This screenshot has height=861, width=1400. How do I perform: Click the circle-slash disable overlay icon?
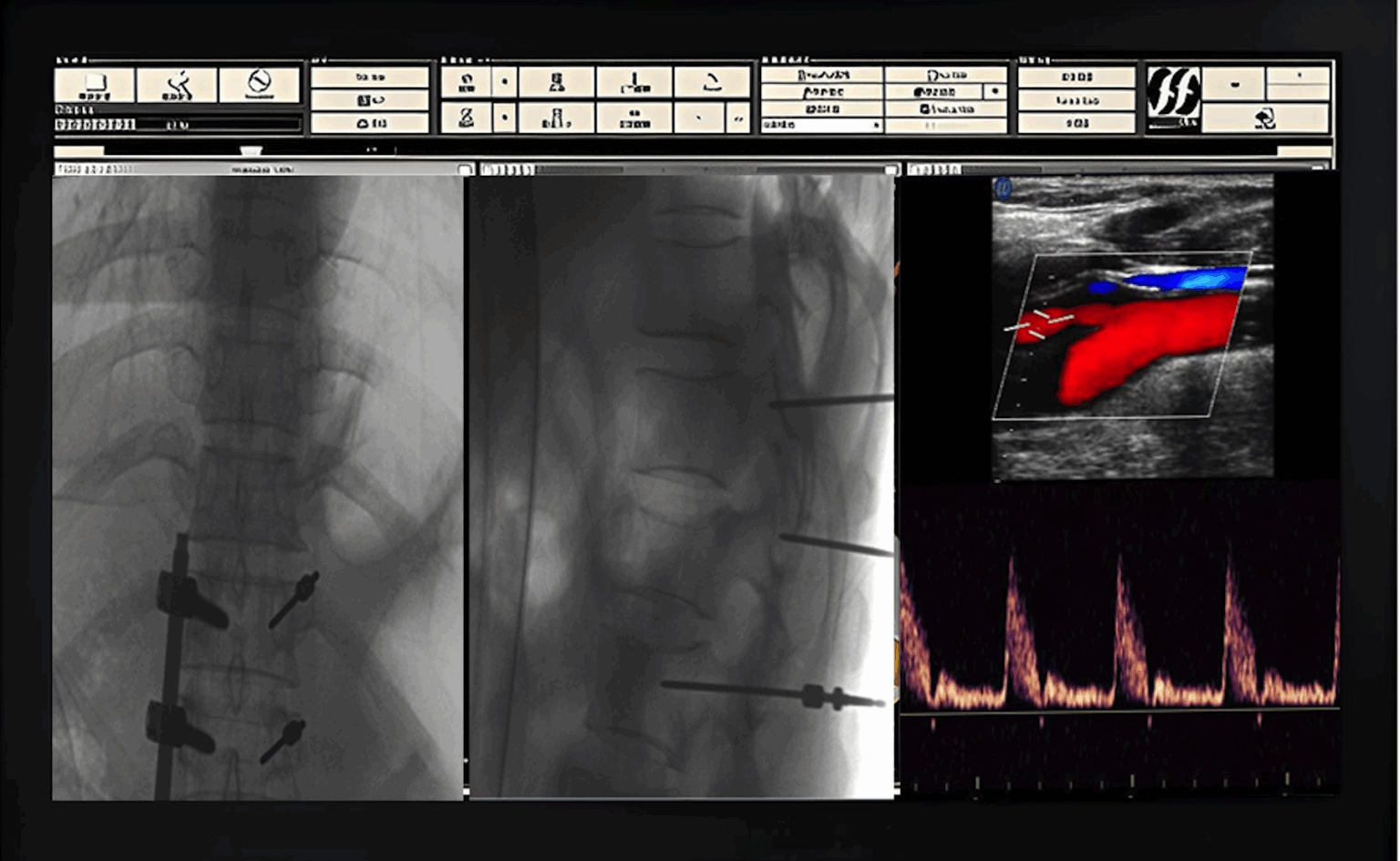coord(262,83)
